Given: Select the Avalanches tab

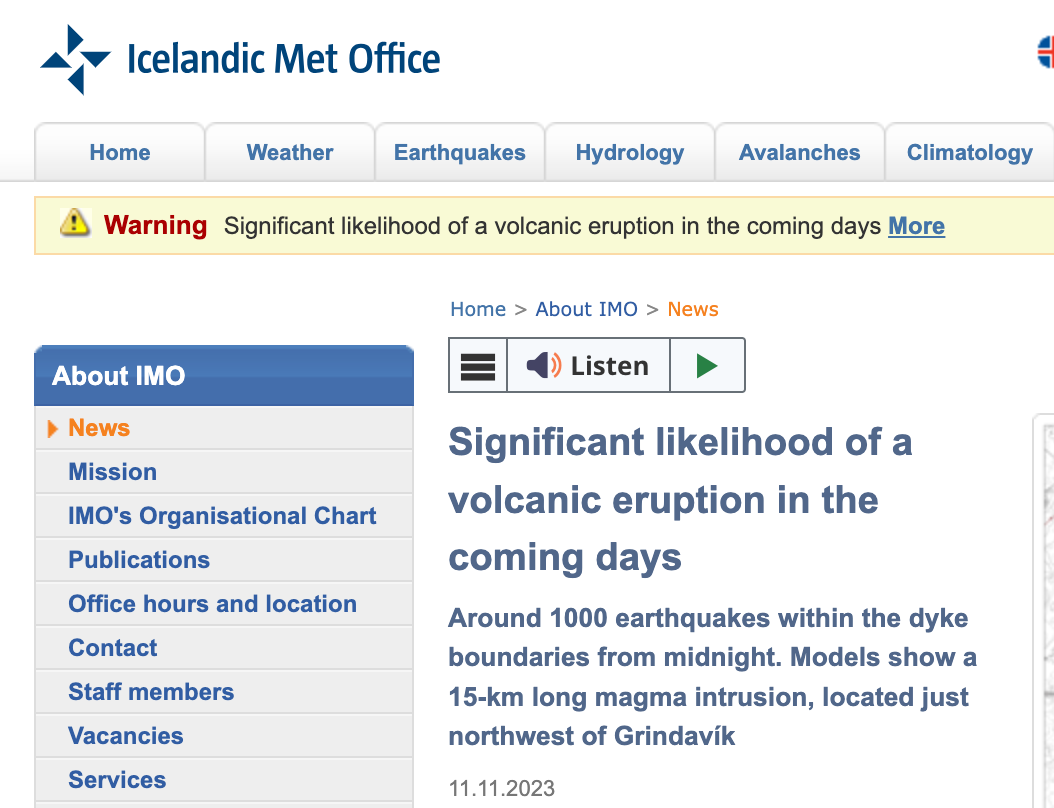Looking at the screenshot, I should pos(799,153).
